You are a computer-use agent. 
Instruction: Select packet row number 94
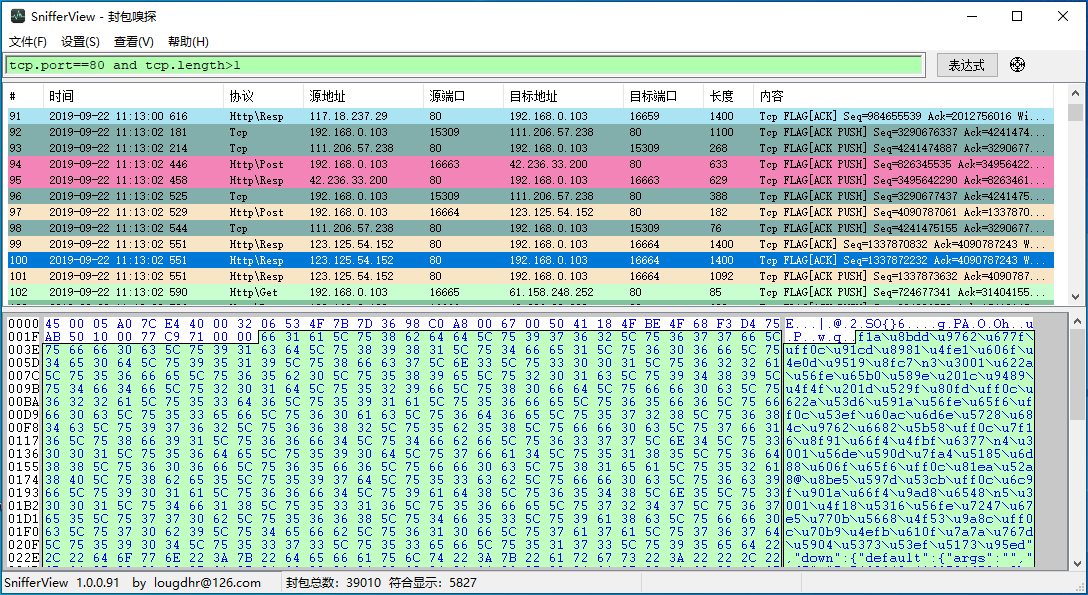tap(531, 164)
